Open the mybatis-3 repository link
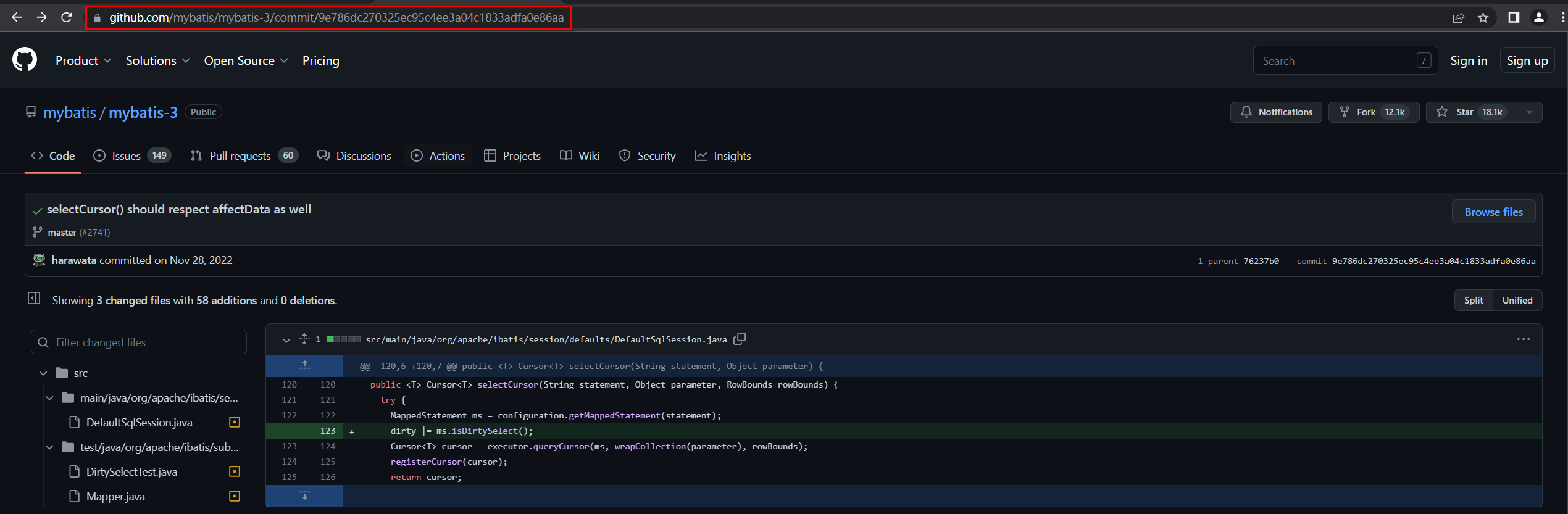Viewport: 1568px width, 514px height. 143,112
